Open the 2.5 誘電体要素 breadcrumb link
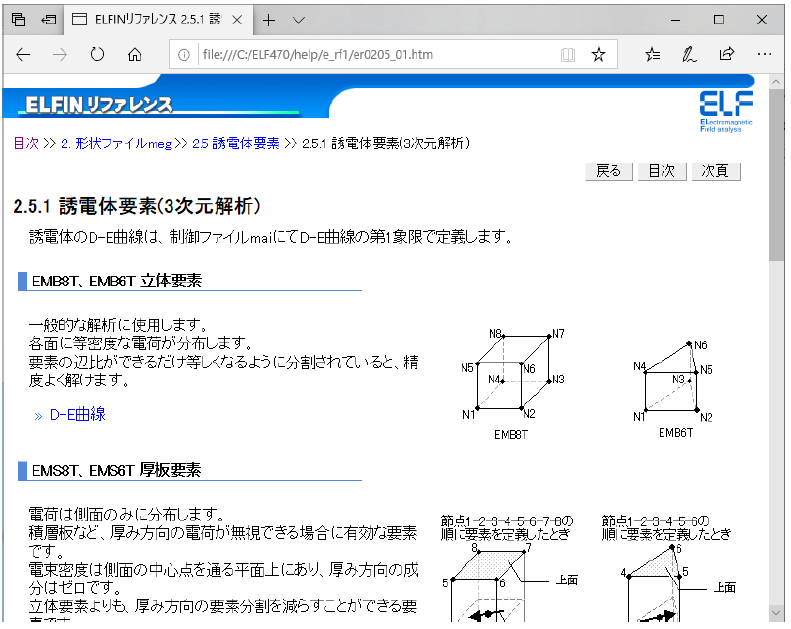 click(236, 143)
